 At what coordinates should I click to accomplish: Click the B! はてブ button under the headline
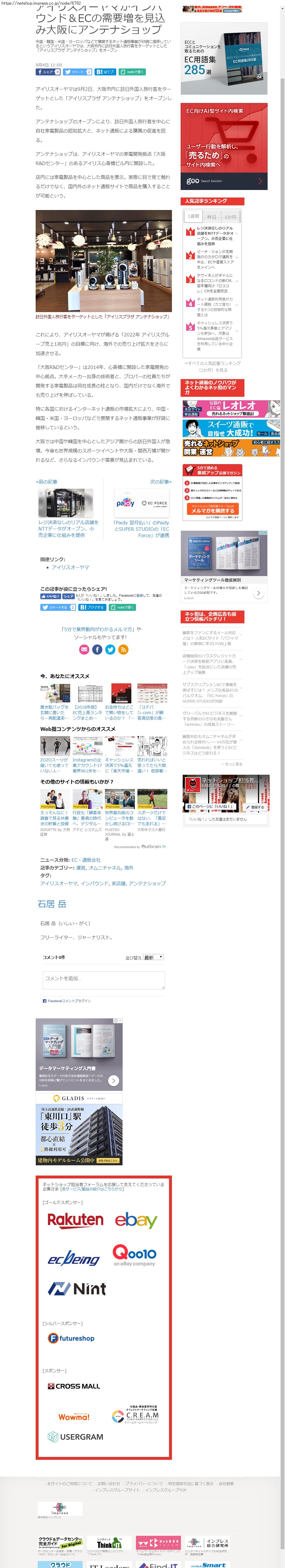(x=105, y=72)
